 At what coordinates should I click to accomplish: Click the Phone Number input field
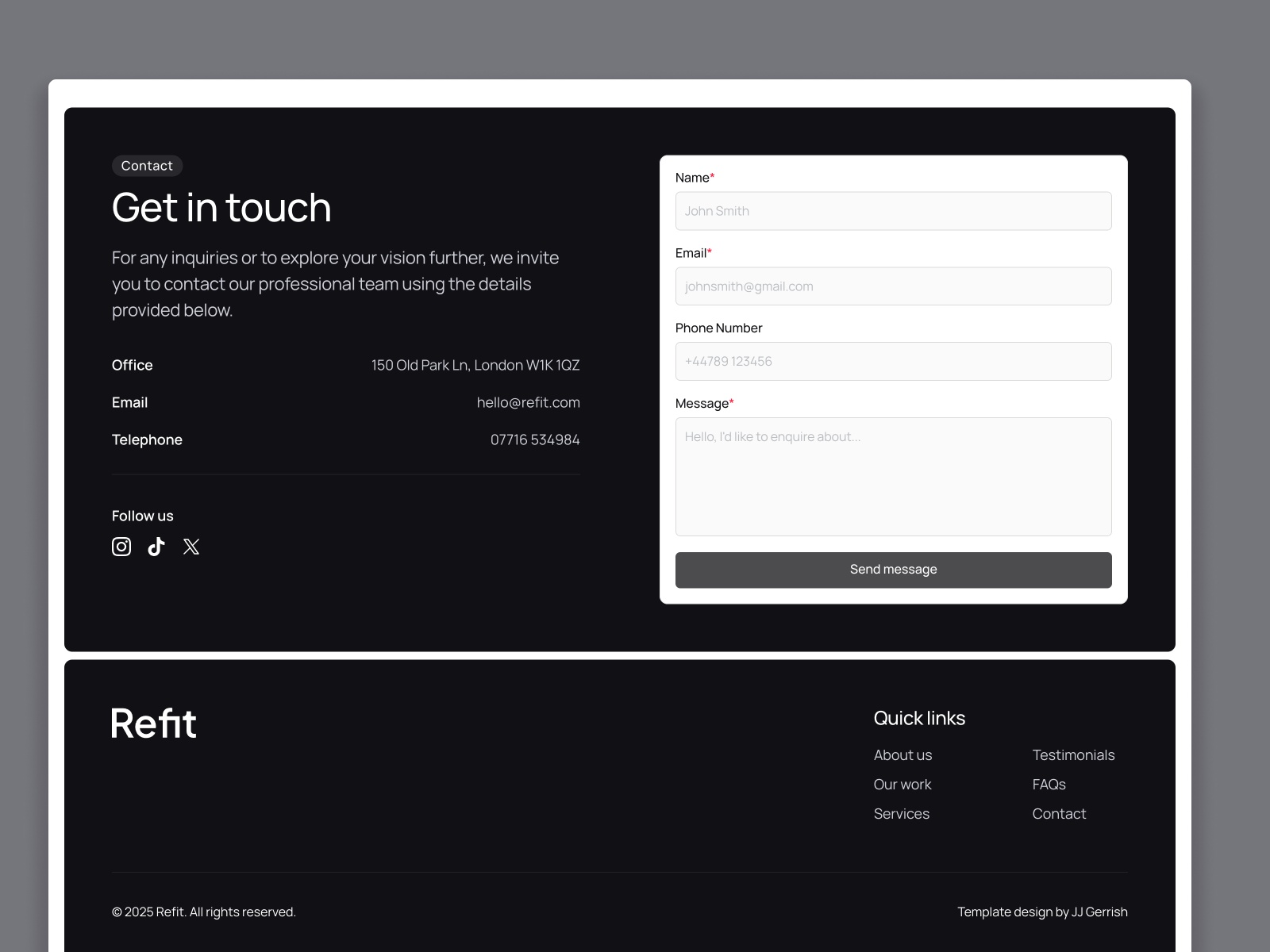[x=893, y=361]
